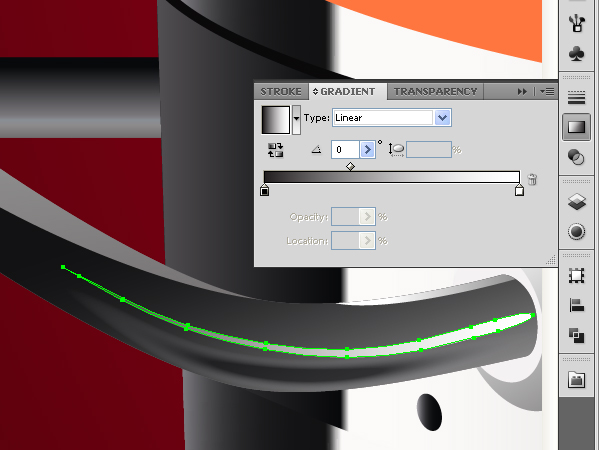Open the Opacity dropdown arrow

point(367,217)
